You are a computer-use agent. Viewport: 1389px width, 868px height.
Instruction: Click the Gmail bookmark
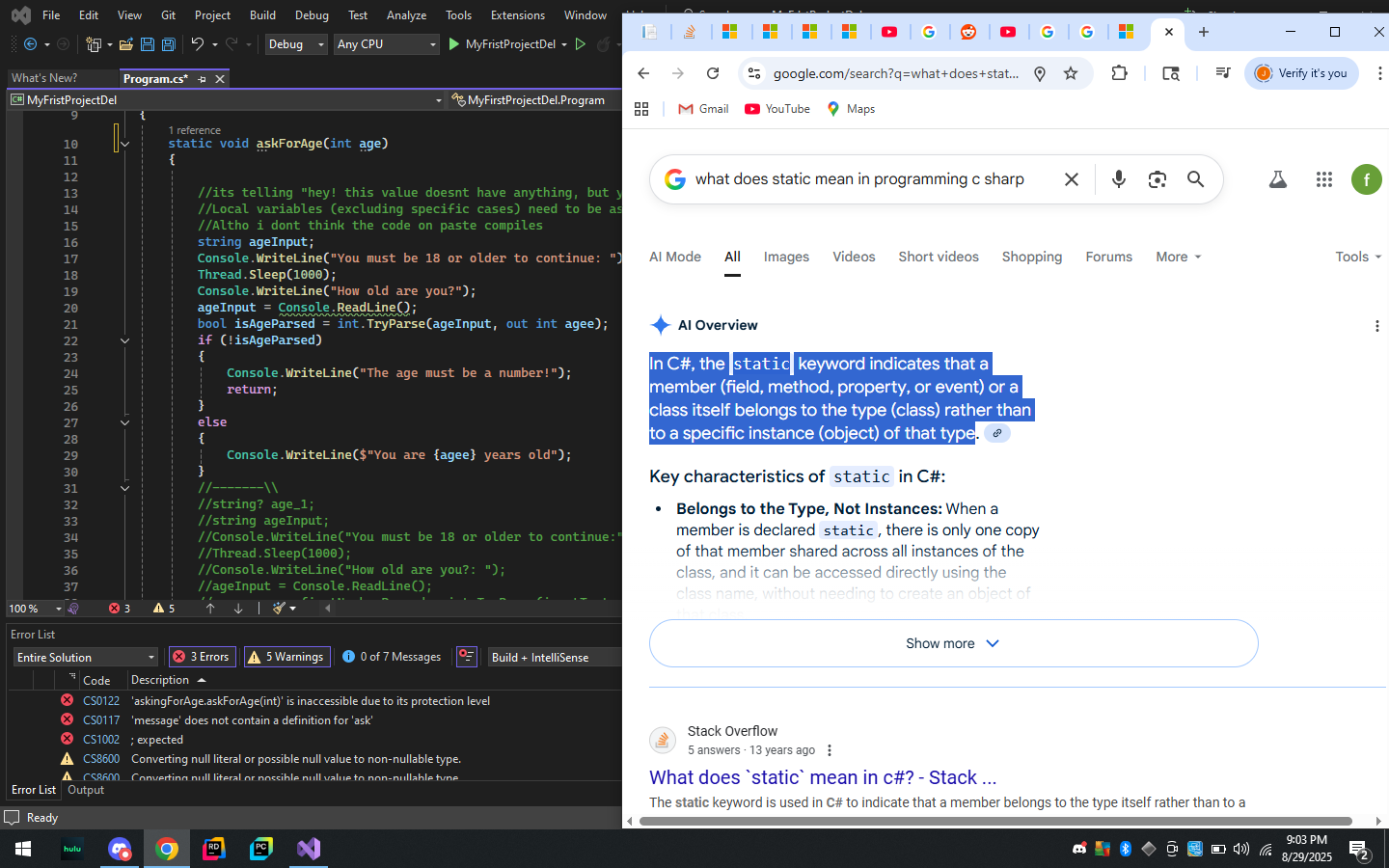click(703, 109)
